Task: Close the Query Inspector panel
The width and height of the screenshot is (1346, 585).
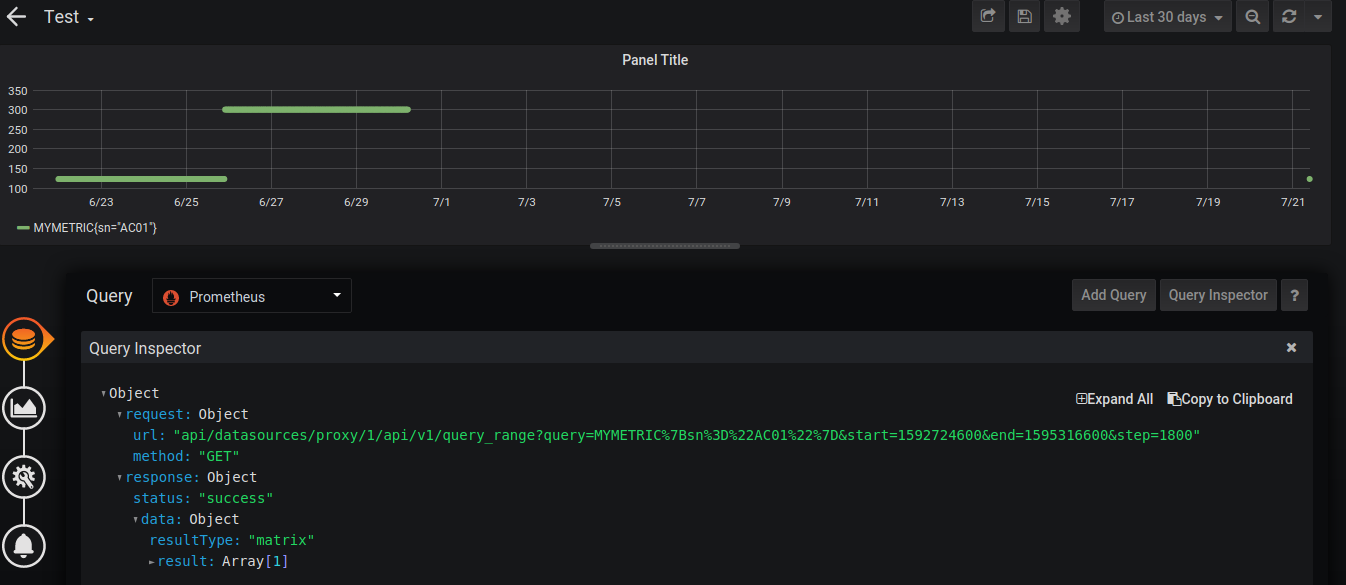Action: (x=1291, y=348)
